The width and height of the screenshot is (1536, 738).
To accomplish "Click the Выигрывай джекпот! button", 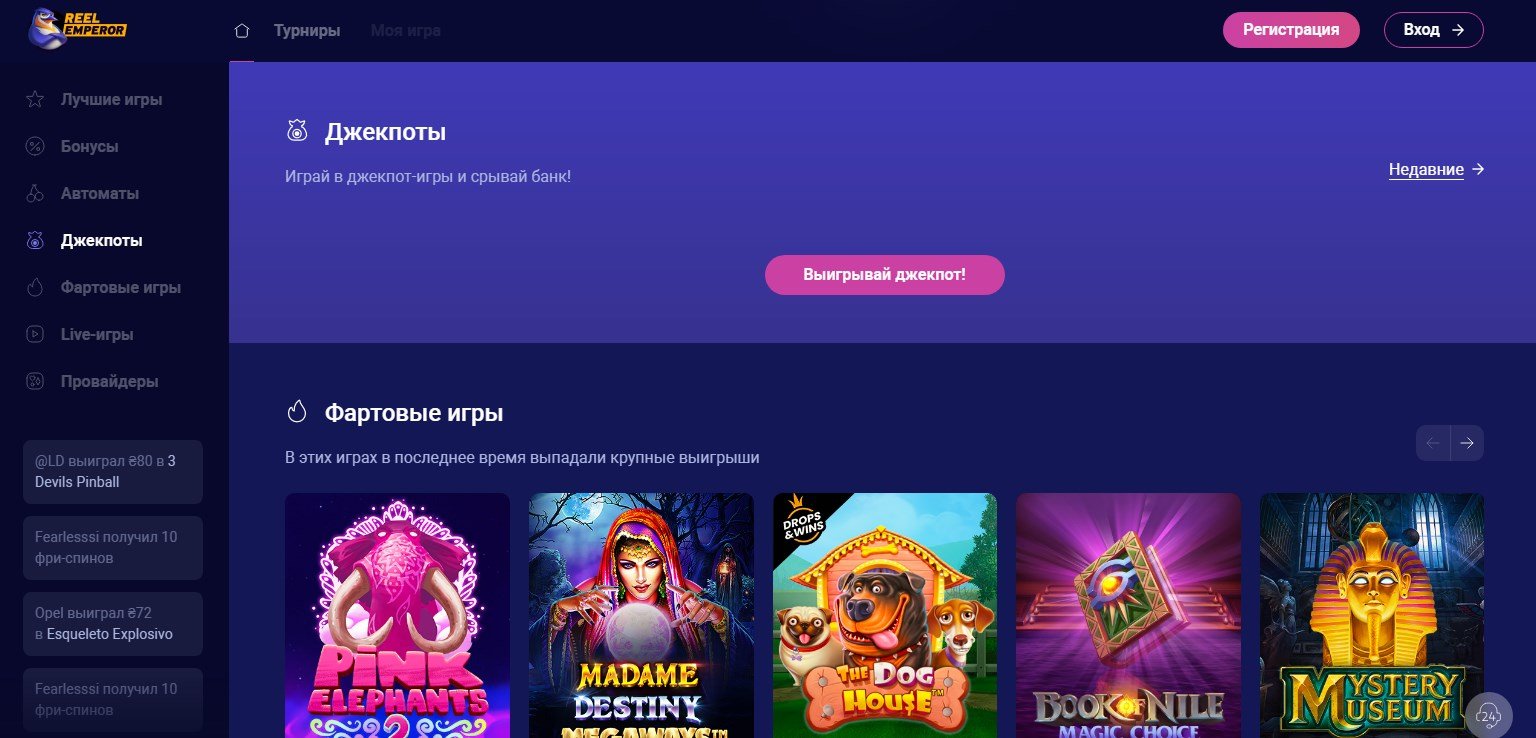I will (x=884, y=275).
